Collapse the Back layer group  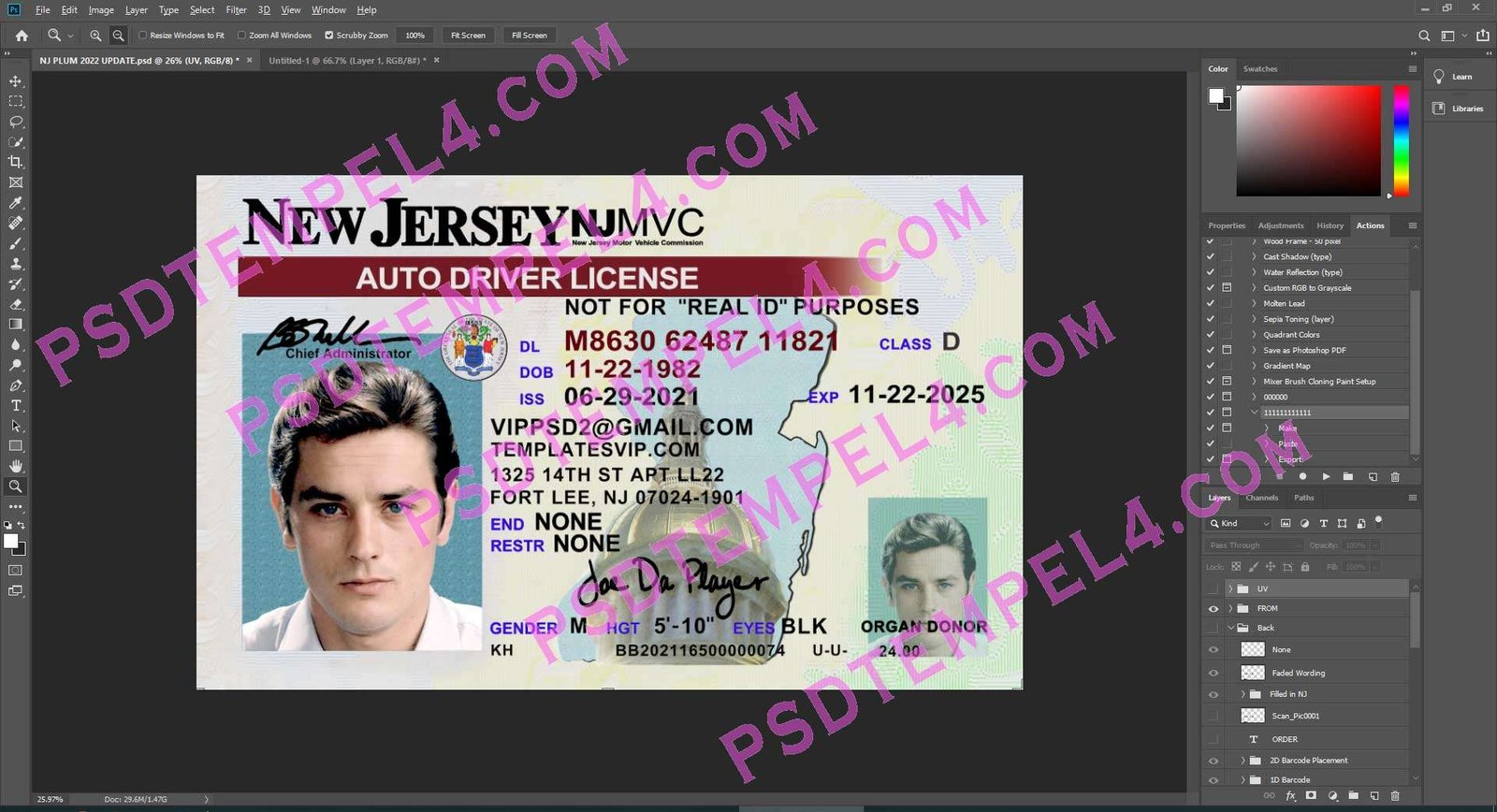tap(1230, 628)
